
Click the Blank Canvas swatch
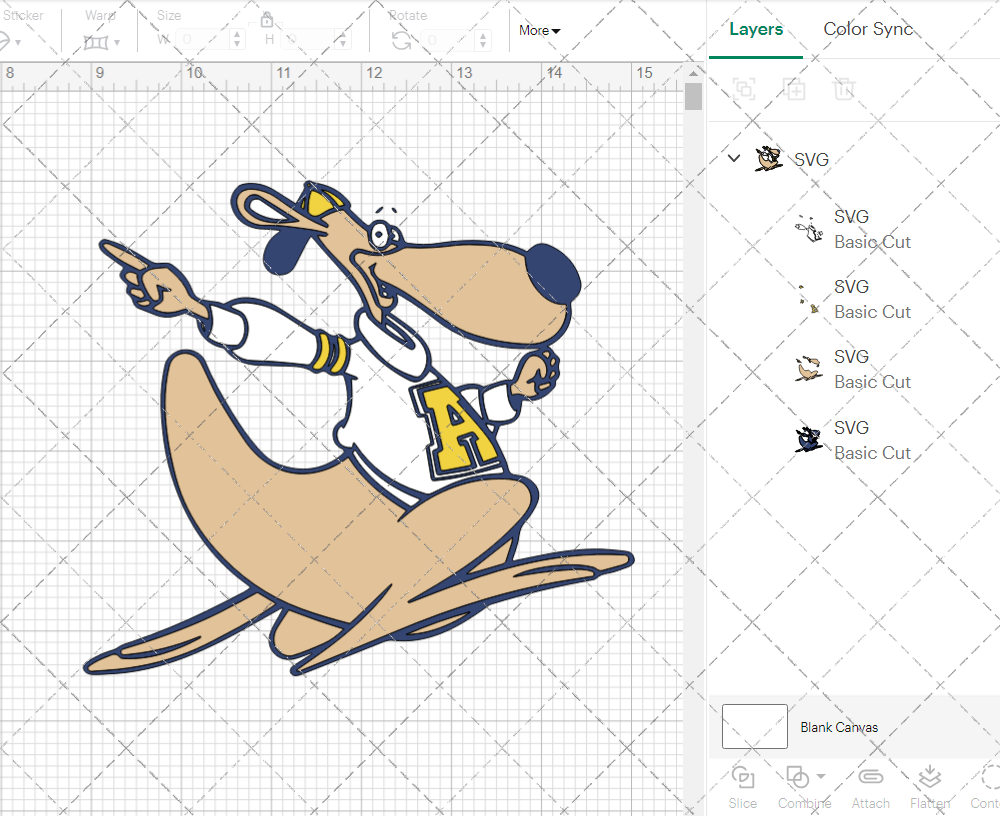pos(754,726)
